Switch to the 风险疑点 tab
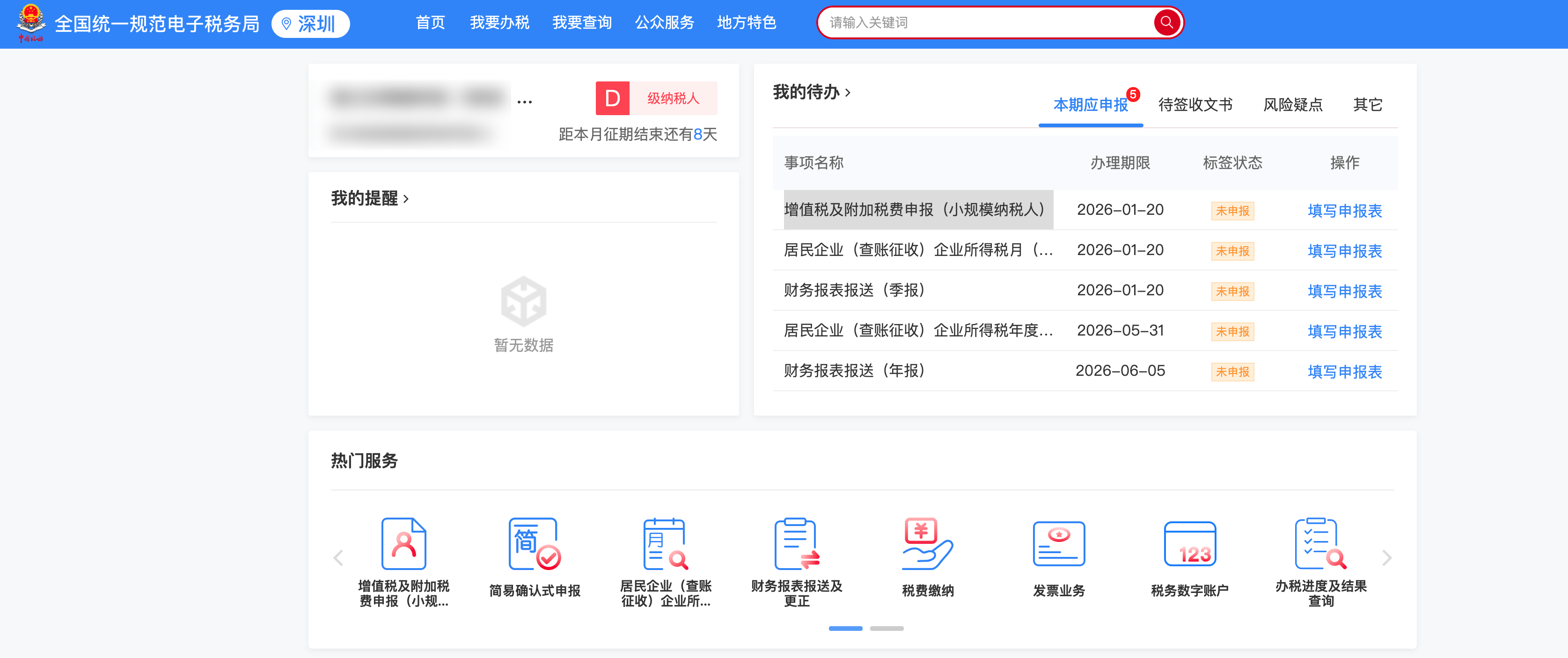Screen dimensions: 1568x658 point(1292,105)
